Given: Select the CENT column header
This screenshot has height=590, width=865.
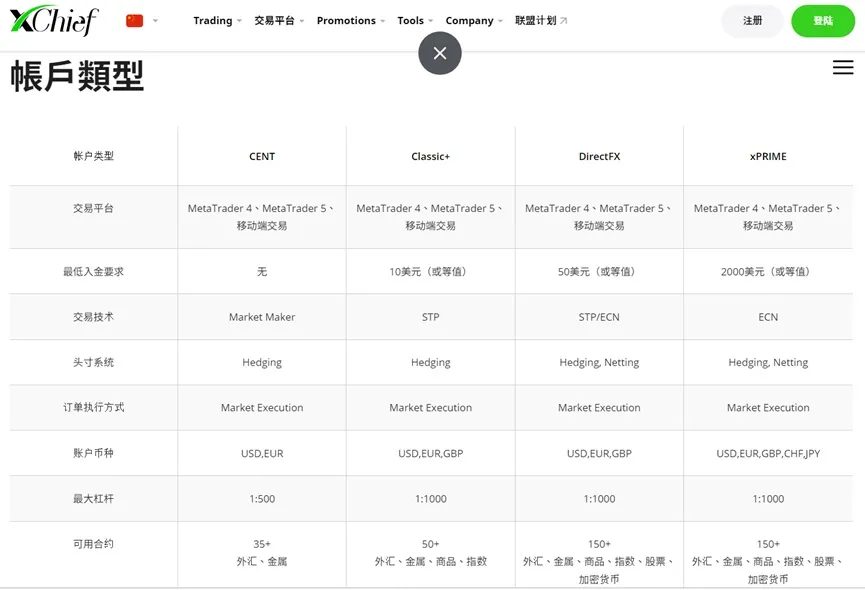Looking at the screenshot, I should pos(262,157).
